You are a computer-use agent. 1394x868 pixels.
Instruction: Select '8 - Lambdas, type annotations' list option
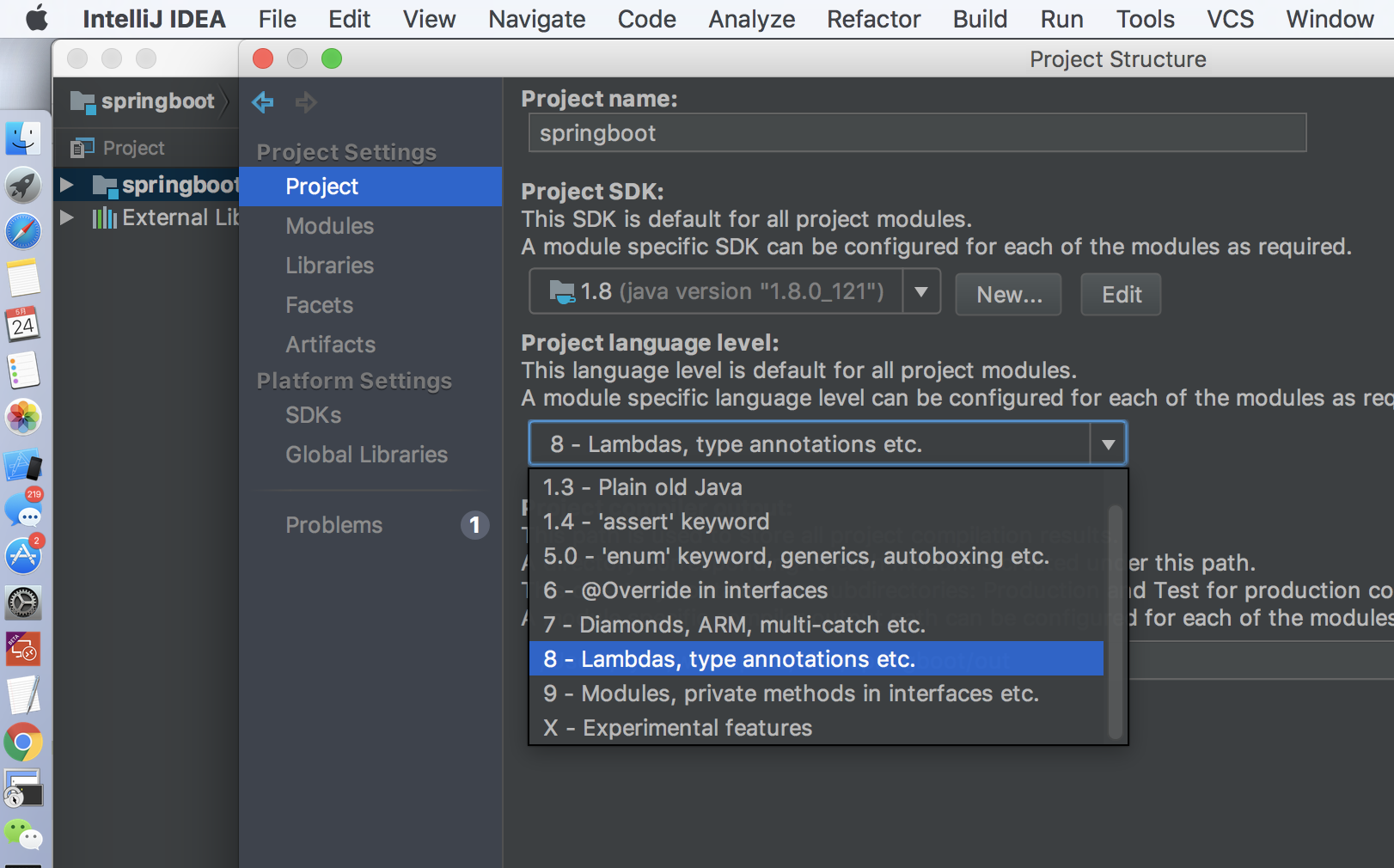pyautogui.click(x=816, y=659)
